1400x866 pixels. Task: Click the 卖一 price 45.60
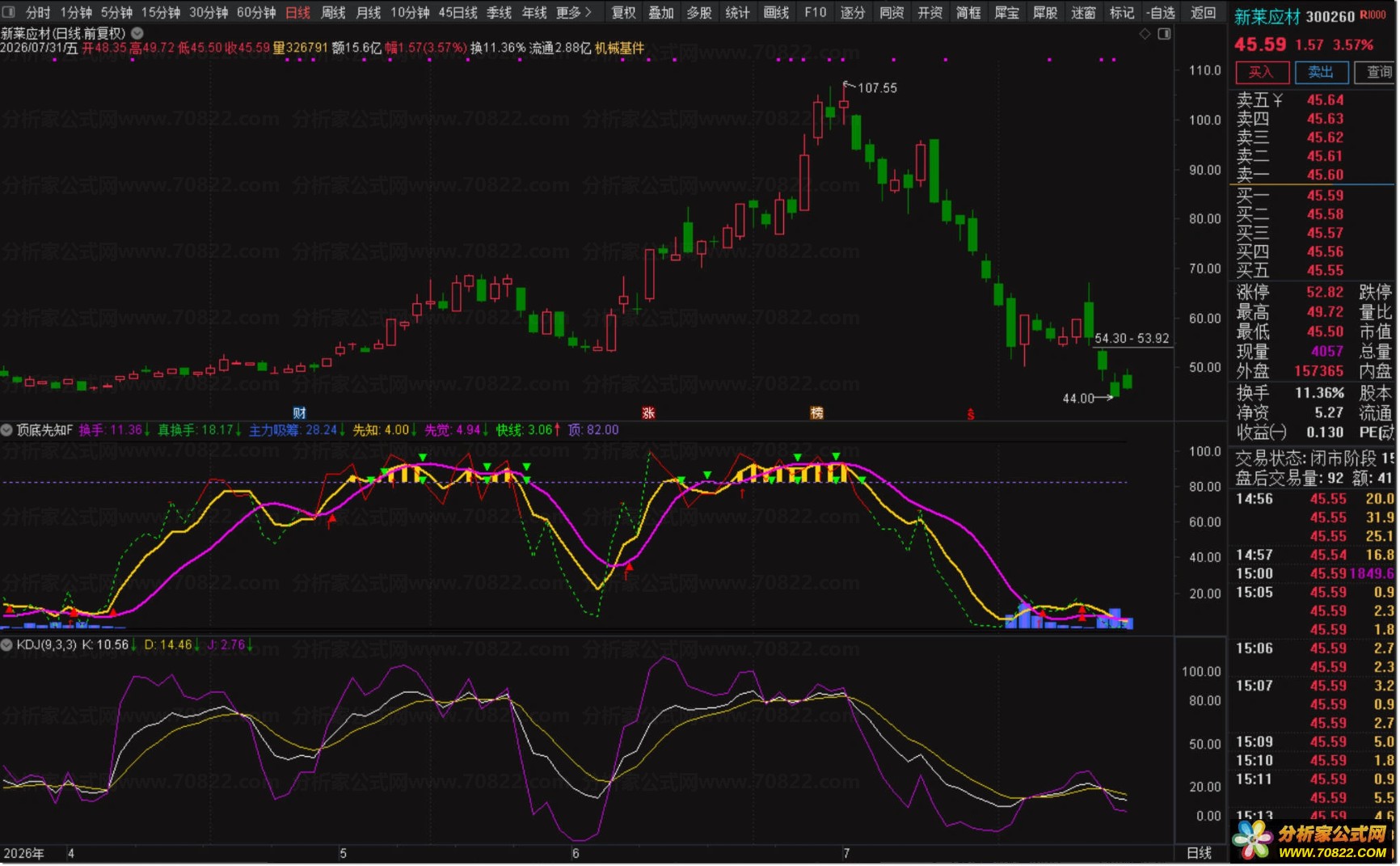[x=1325, y=175]
